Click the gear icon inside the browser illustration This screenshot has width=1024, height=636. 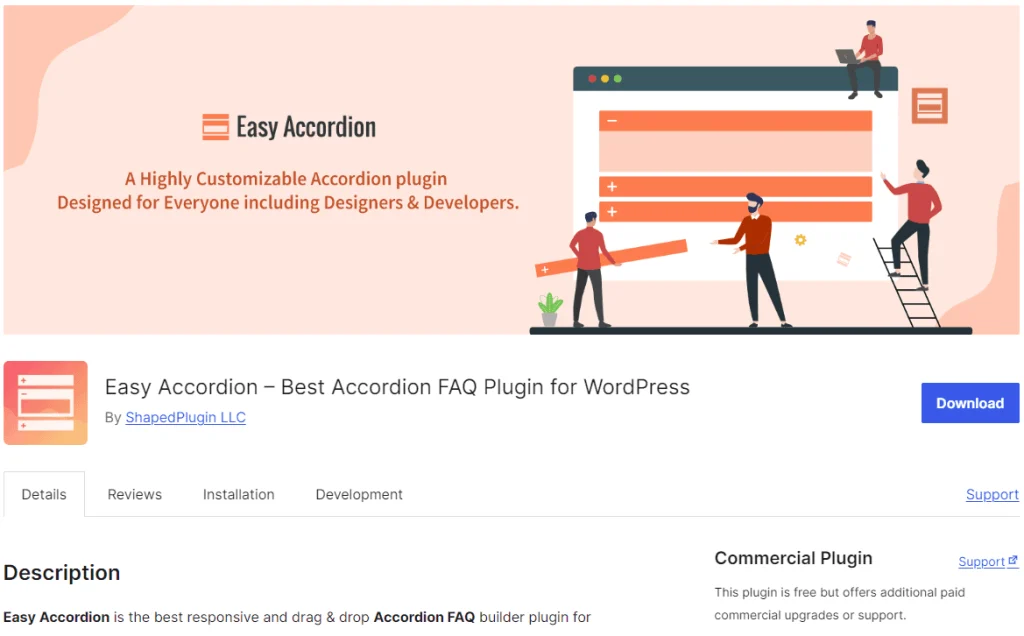click(800, 239)
